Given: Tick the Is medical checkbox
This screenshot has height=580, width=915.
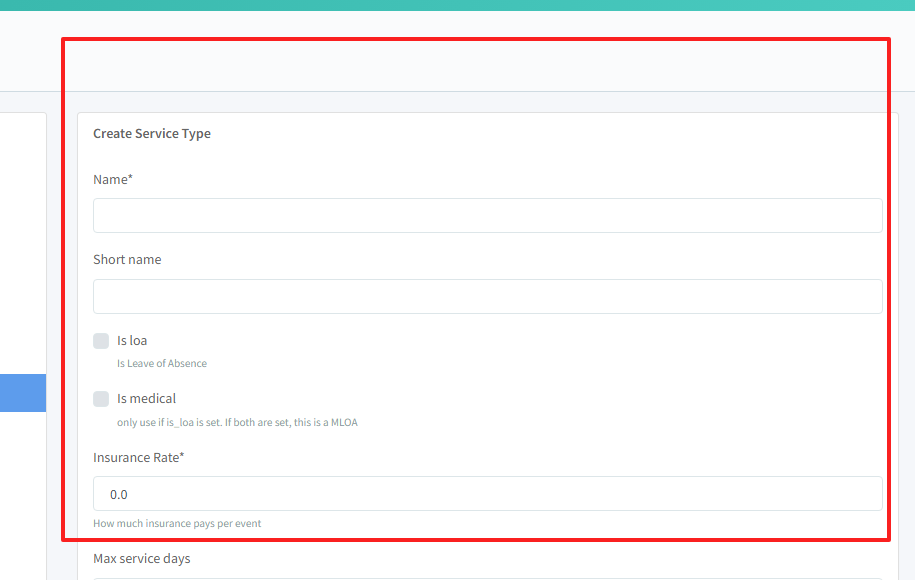Looking at the screenshot, I should (101, 399).
